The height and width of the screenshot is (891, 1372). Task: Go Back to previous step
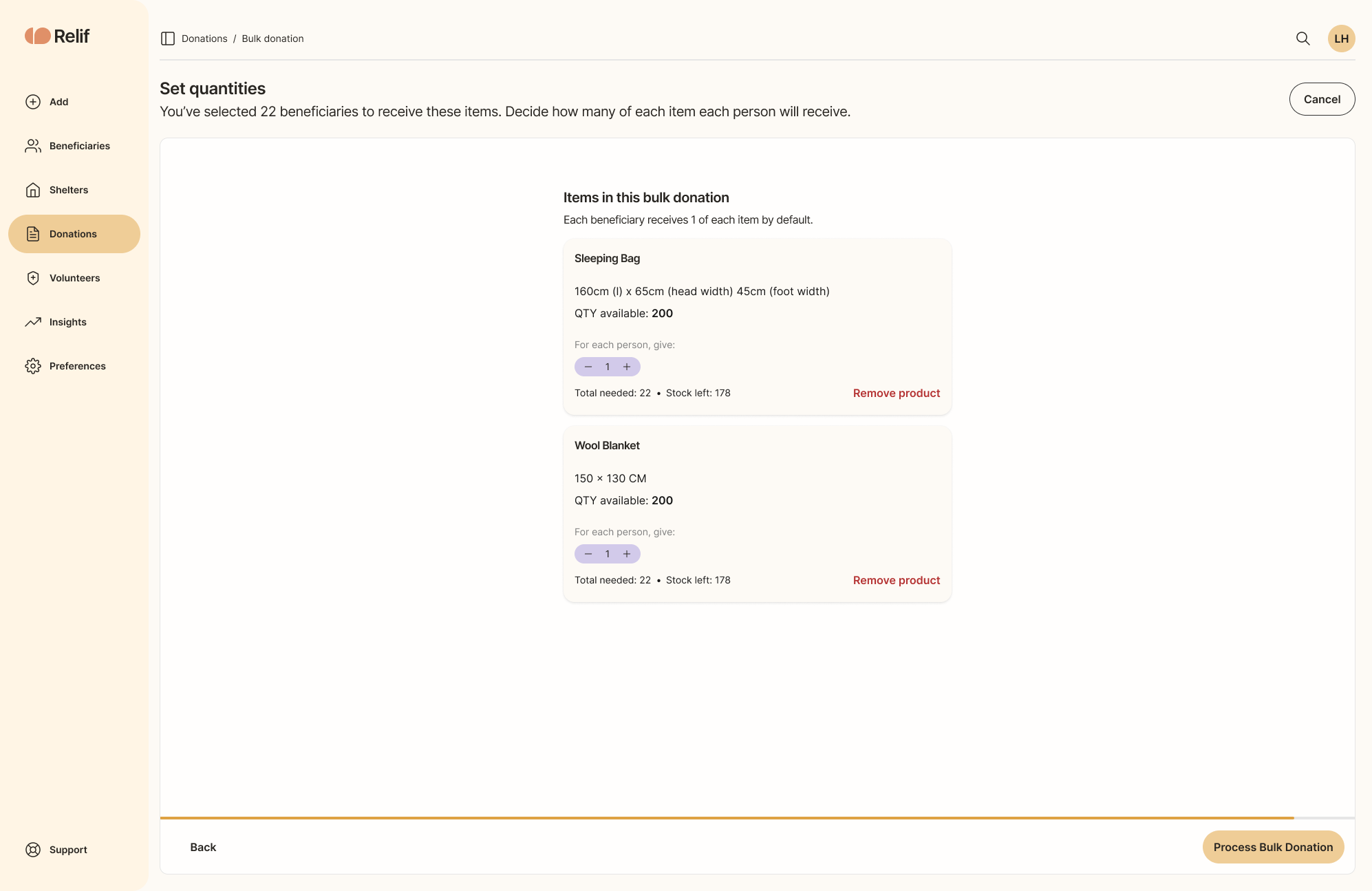203,847
